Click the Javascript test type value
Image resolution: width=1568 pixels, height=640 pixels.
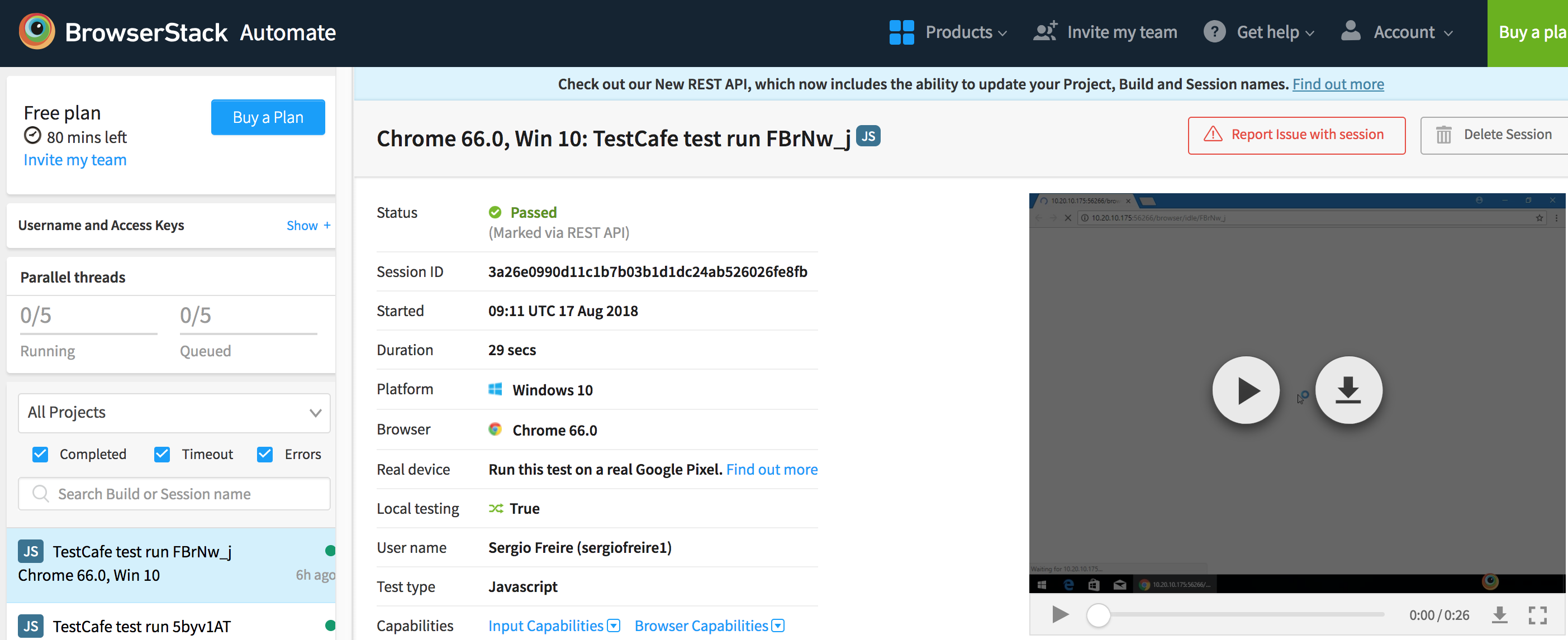[x=523, y=586]
